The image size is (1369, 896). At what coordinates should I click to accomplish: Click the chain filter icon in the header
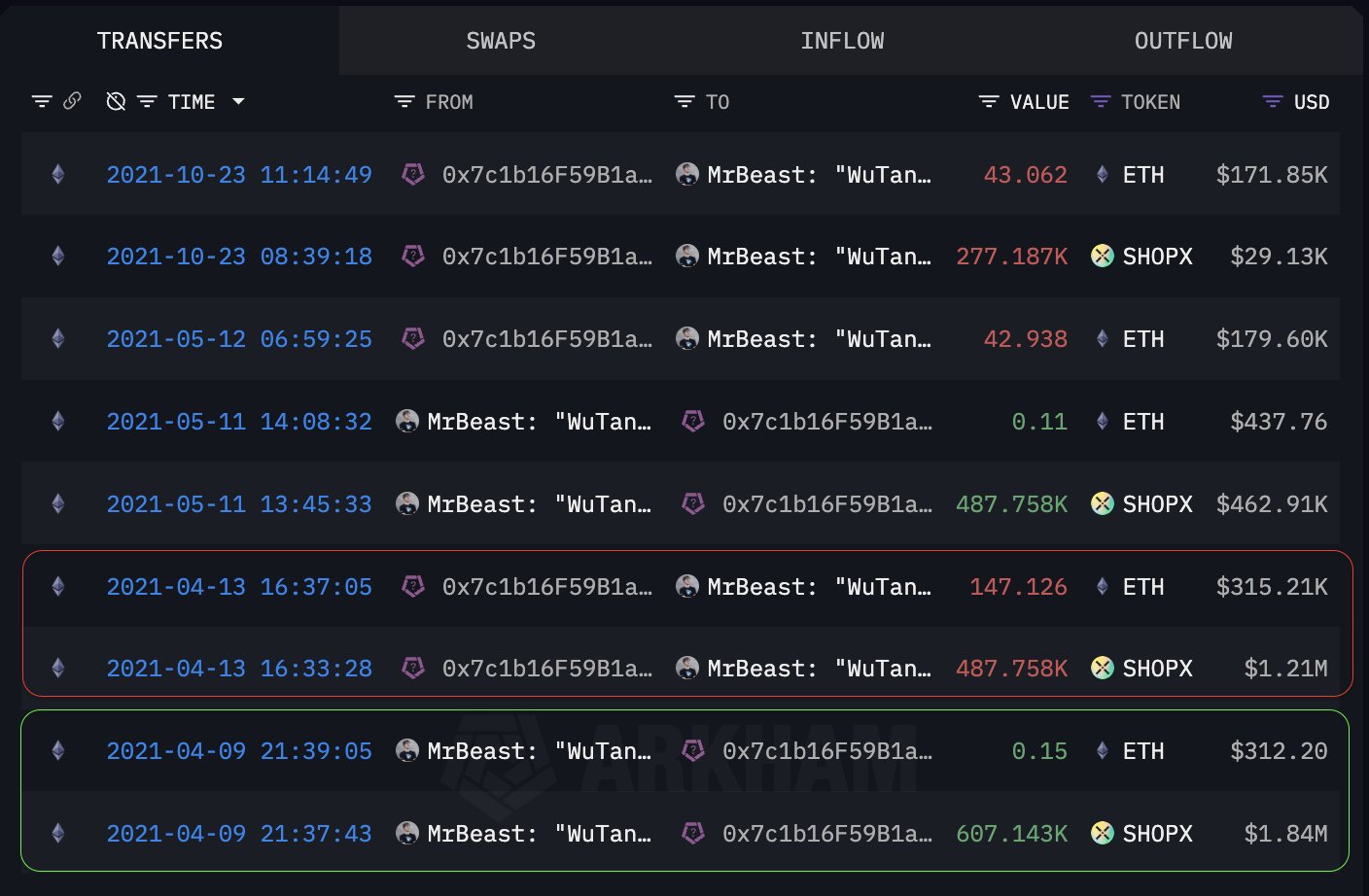click(42, 101)
